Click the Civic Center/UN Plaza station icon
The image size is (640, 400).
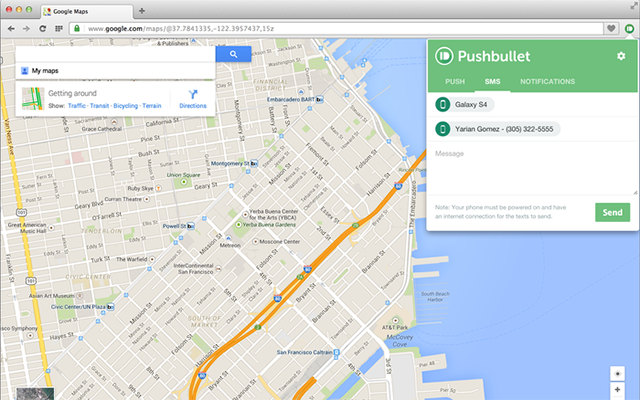[110, 307]
